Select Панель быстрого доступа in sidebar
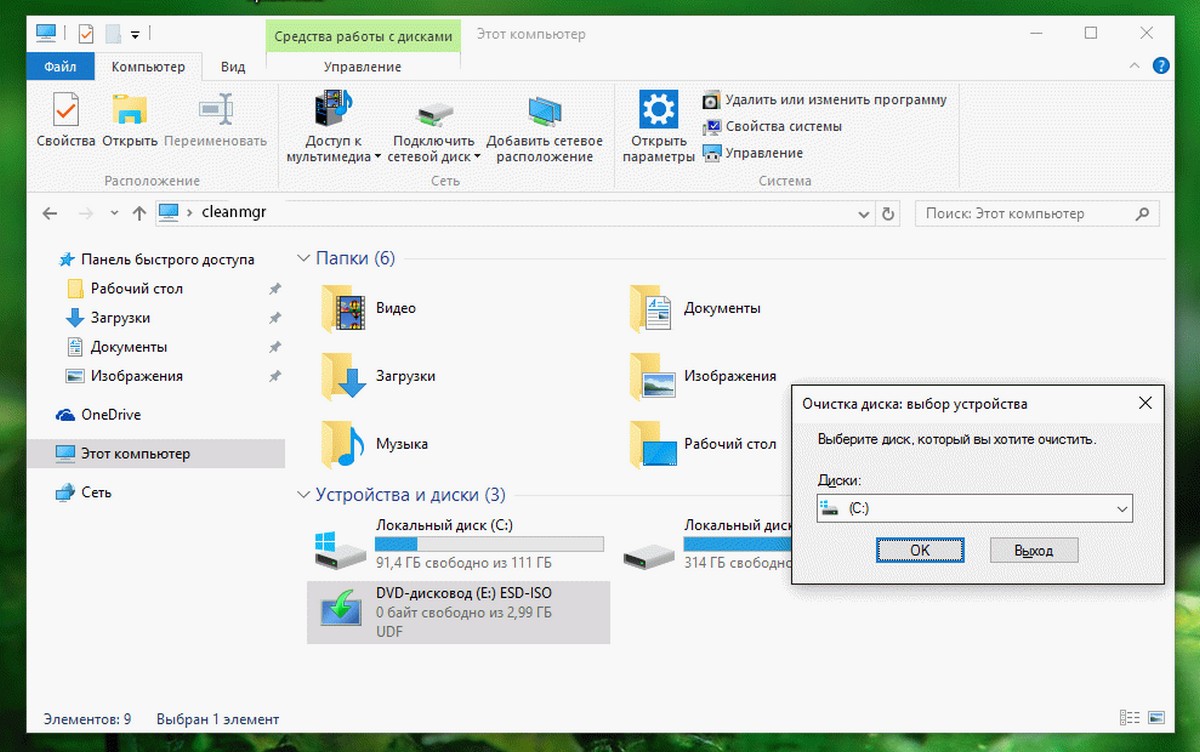The height and width of the screenshot is (752, 1200). [156, 259]
